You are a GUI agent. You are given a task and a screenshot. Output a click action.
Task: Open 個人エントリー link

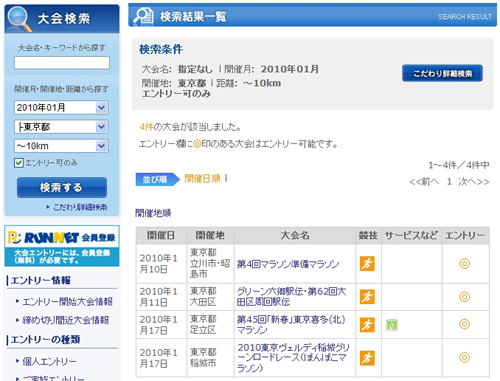click(49, 361)
